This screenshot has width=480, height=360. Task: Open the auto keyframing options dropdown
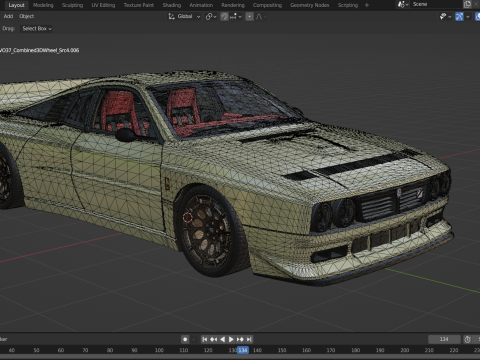pos(194,339)
